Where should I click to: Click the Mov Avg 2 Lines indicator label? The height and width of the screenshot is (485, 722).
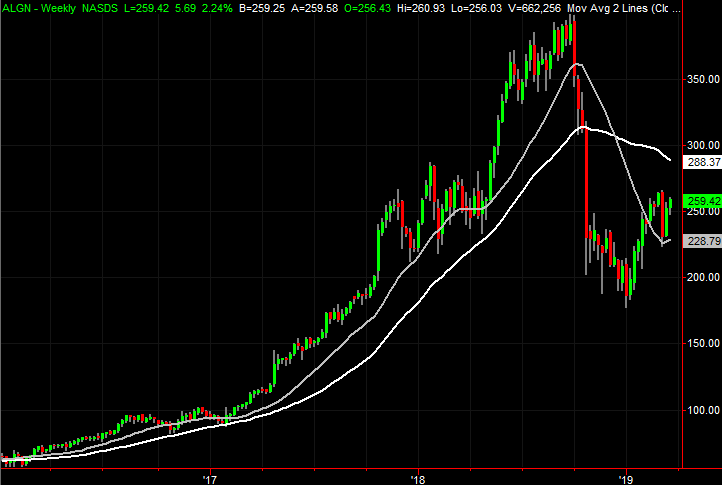pos(623,8)
